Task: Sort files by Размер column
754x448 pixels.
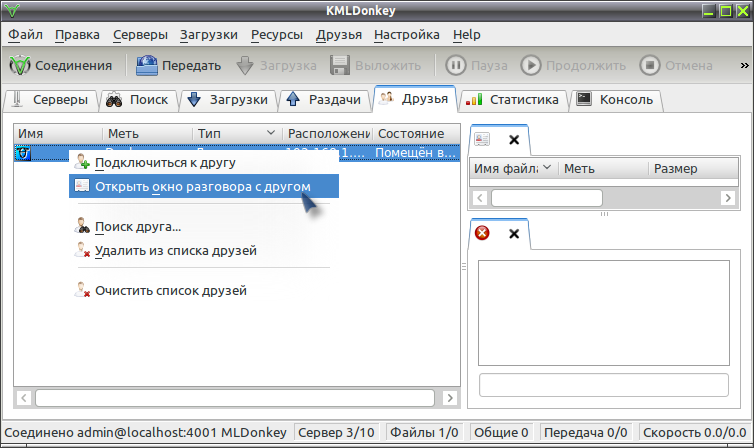Action: [x=693, y=169]
